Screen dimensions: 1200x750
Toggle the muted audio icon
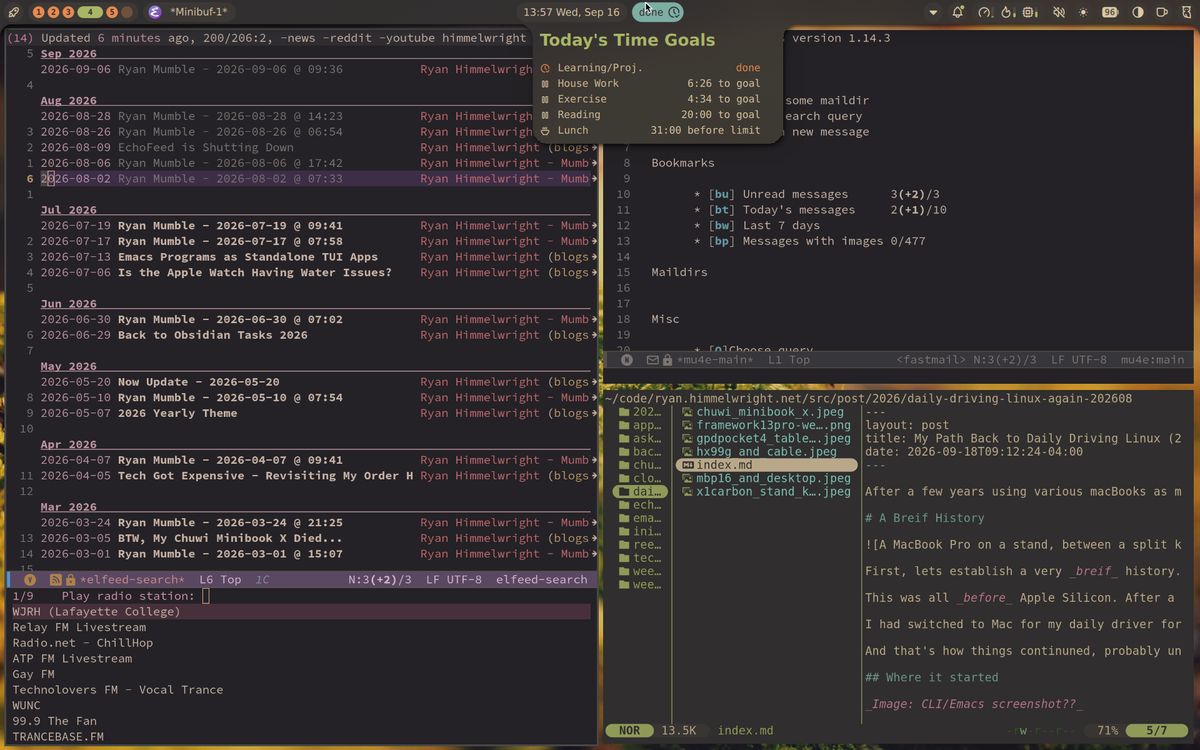pos(1058,12)
